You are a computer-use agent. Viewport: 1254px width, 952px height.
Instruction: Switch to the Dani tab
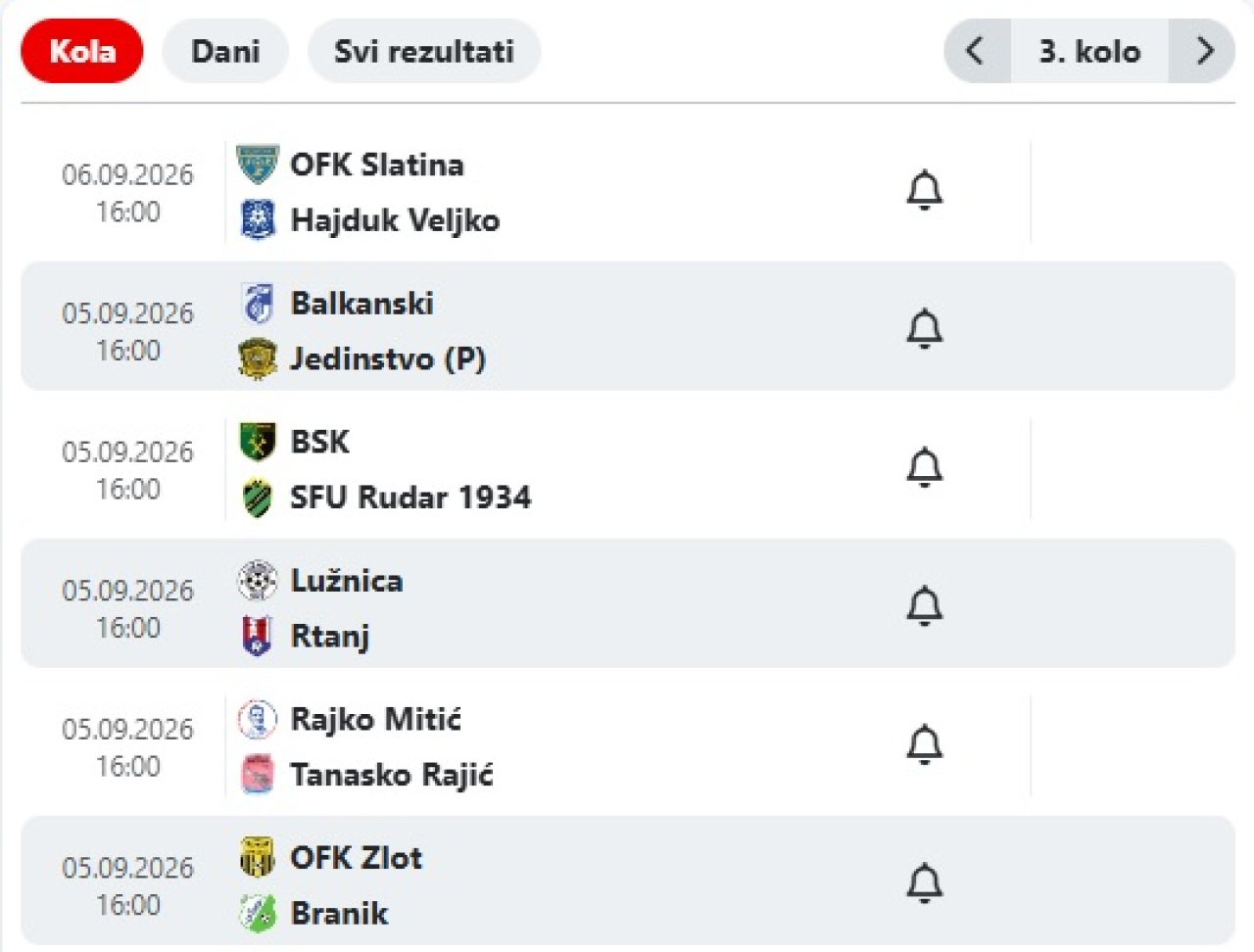225,51
